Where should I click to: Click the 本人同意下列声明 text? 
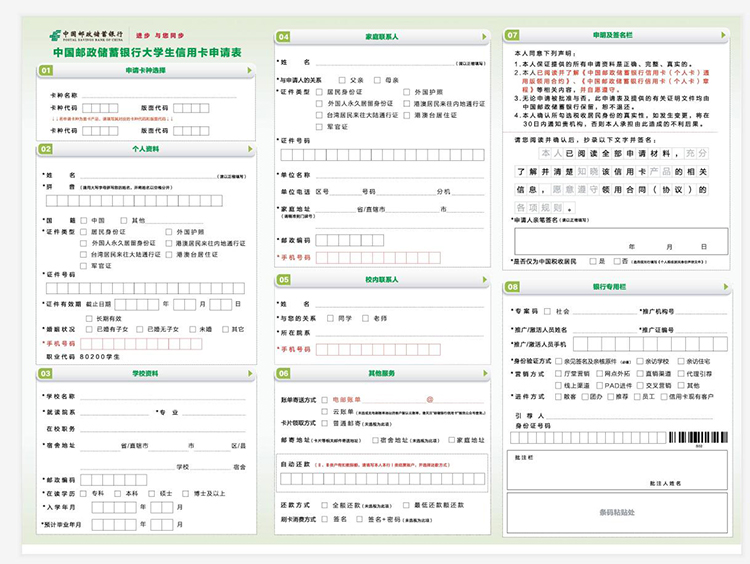click(x=545, y=53)
